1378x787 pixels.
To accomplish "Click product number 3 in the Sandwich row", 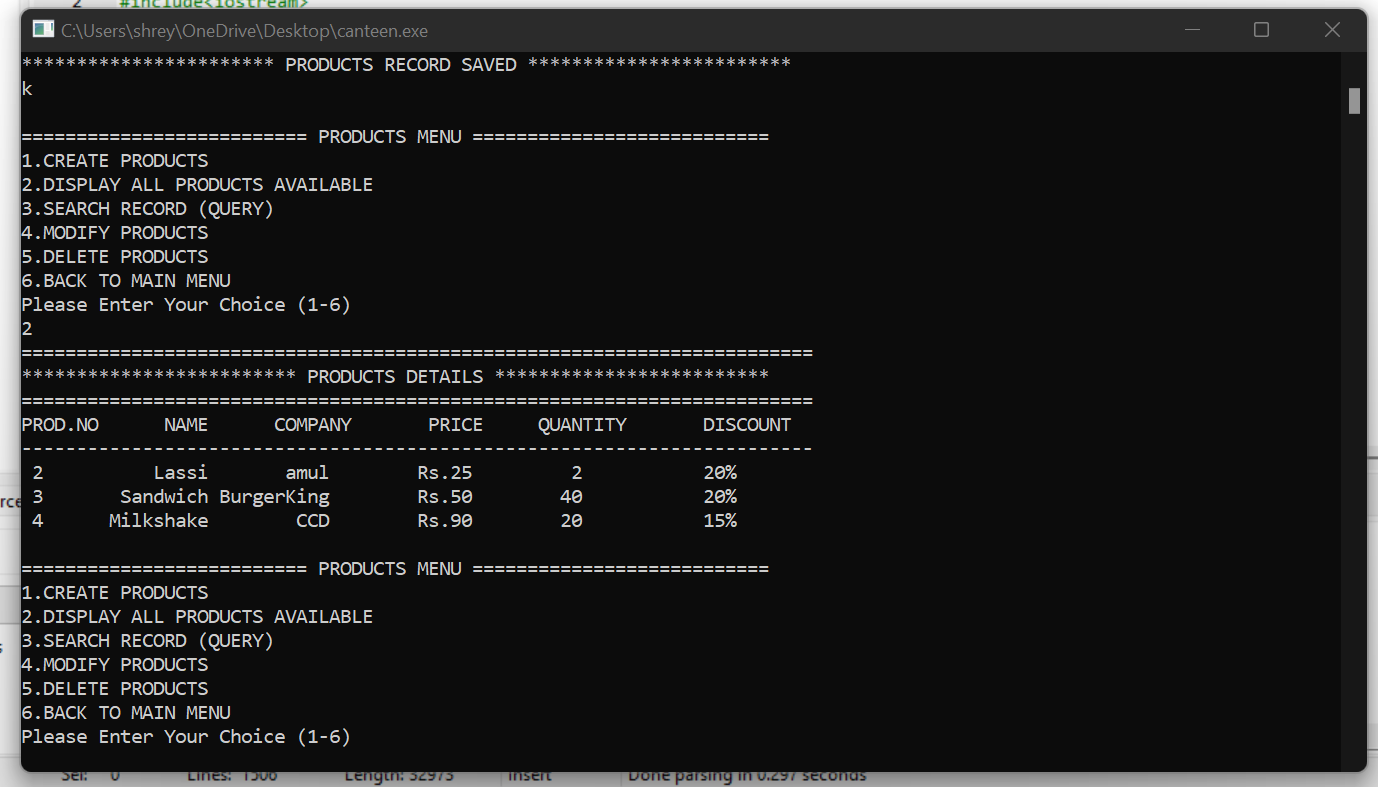I will (38, 497).
